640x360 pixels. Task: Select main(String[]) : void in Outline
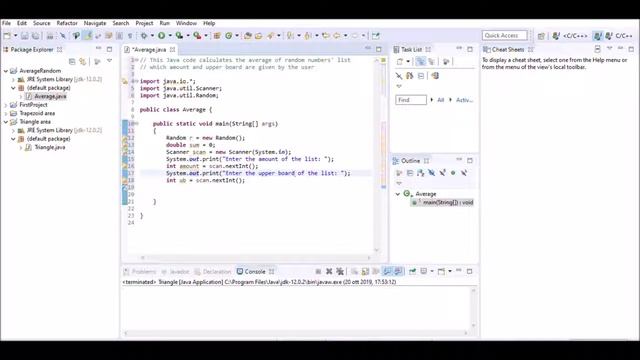[443, 202]
